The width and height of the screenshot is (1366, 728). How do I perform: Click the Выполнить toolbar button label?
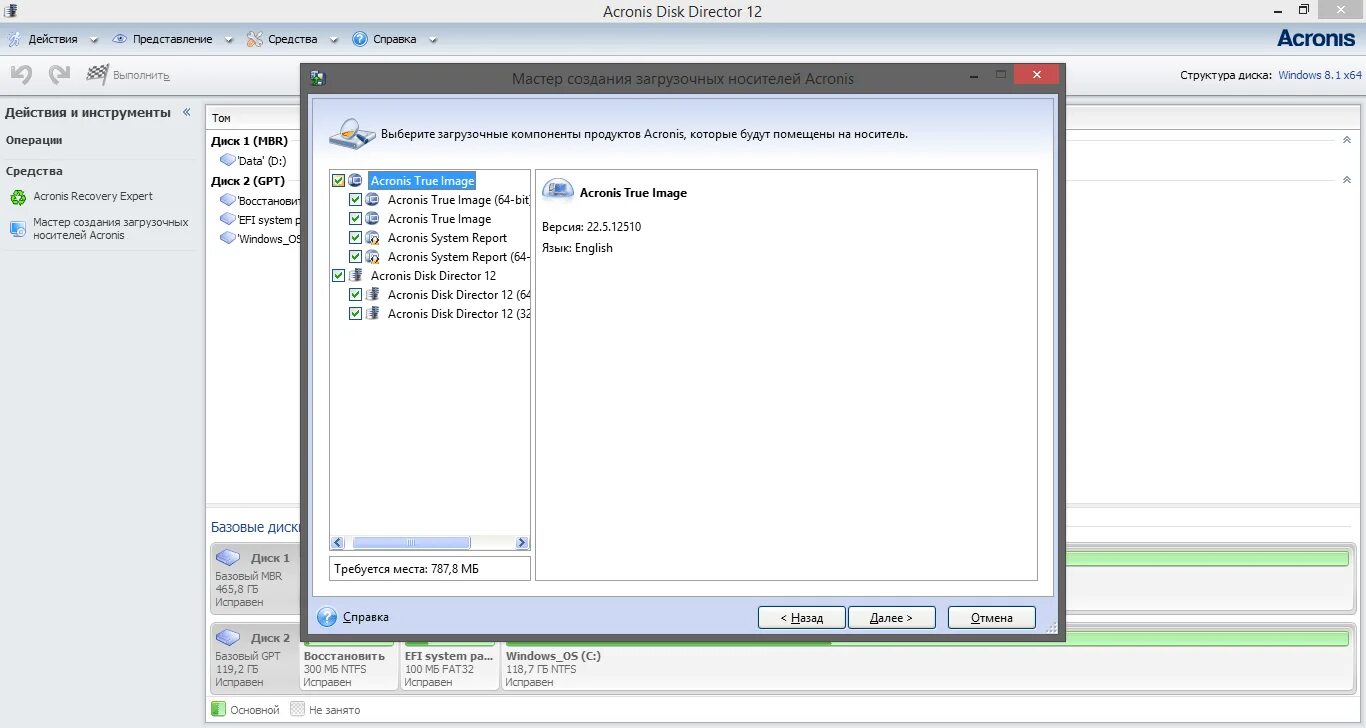[x=141, y=75]
